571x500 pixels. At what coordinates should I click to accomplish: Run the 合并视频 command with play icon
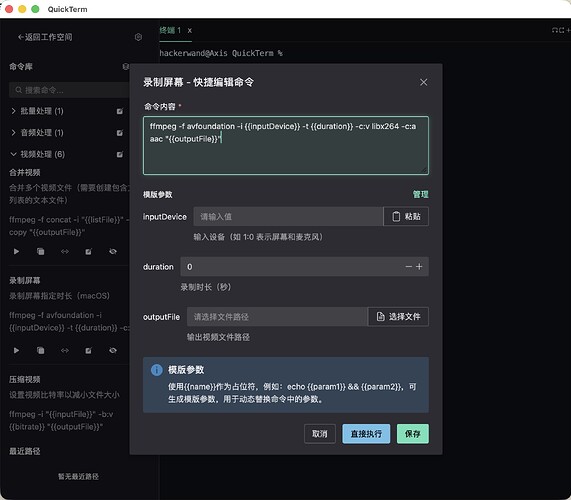tap(16, 251)
